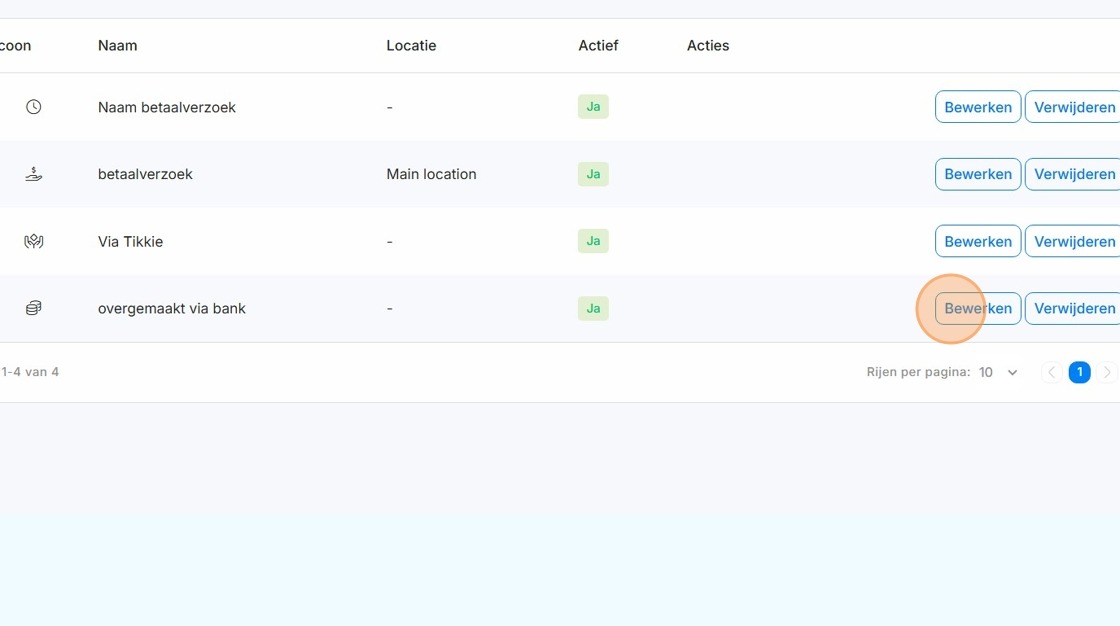Click the '1-4 van 4' row count text
This screenshot has width=1120, height=626.
[30, 372]
